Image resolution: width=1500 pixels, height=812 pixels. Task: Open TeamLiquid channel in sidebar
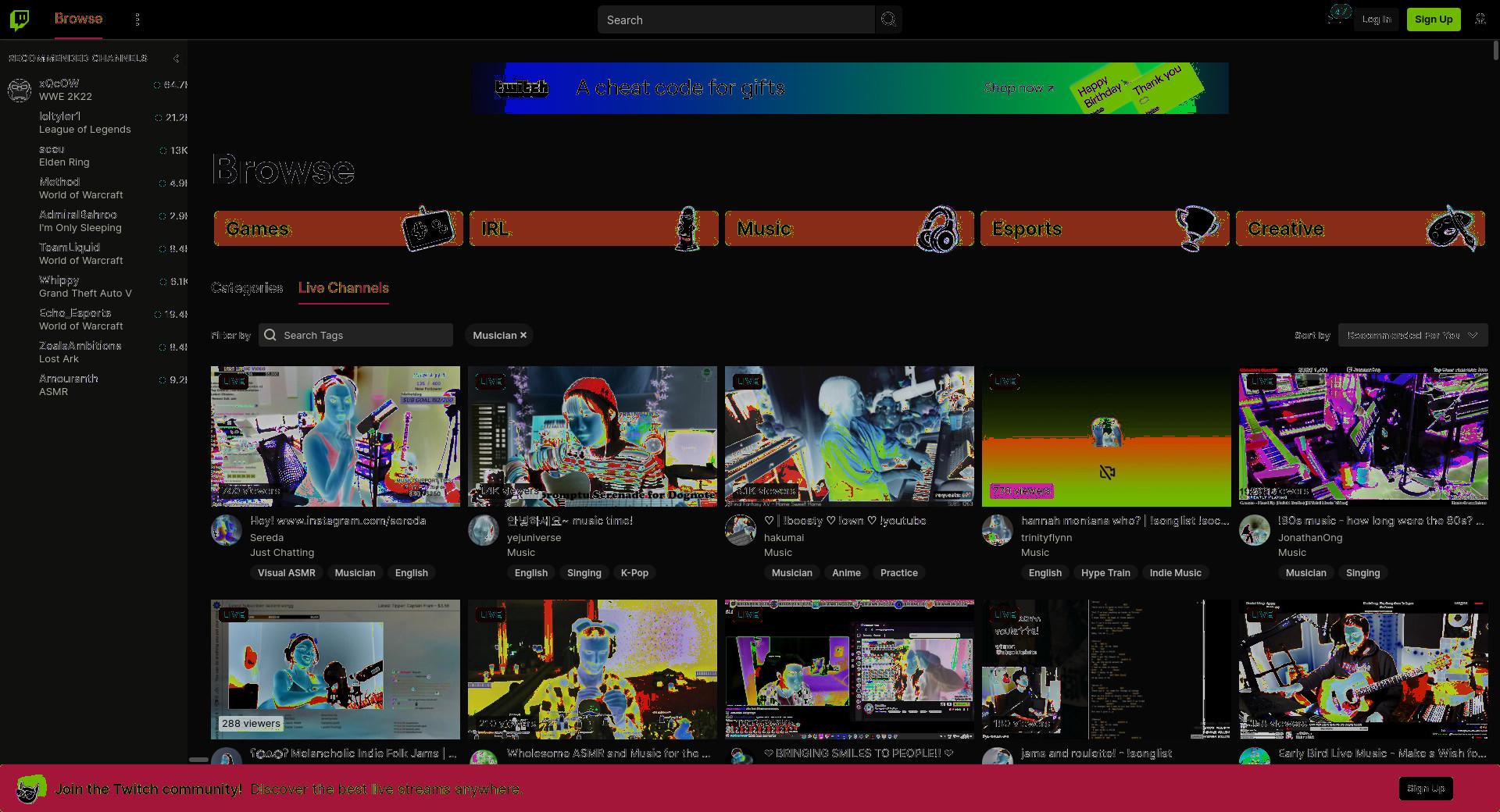point(94,254)
